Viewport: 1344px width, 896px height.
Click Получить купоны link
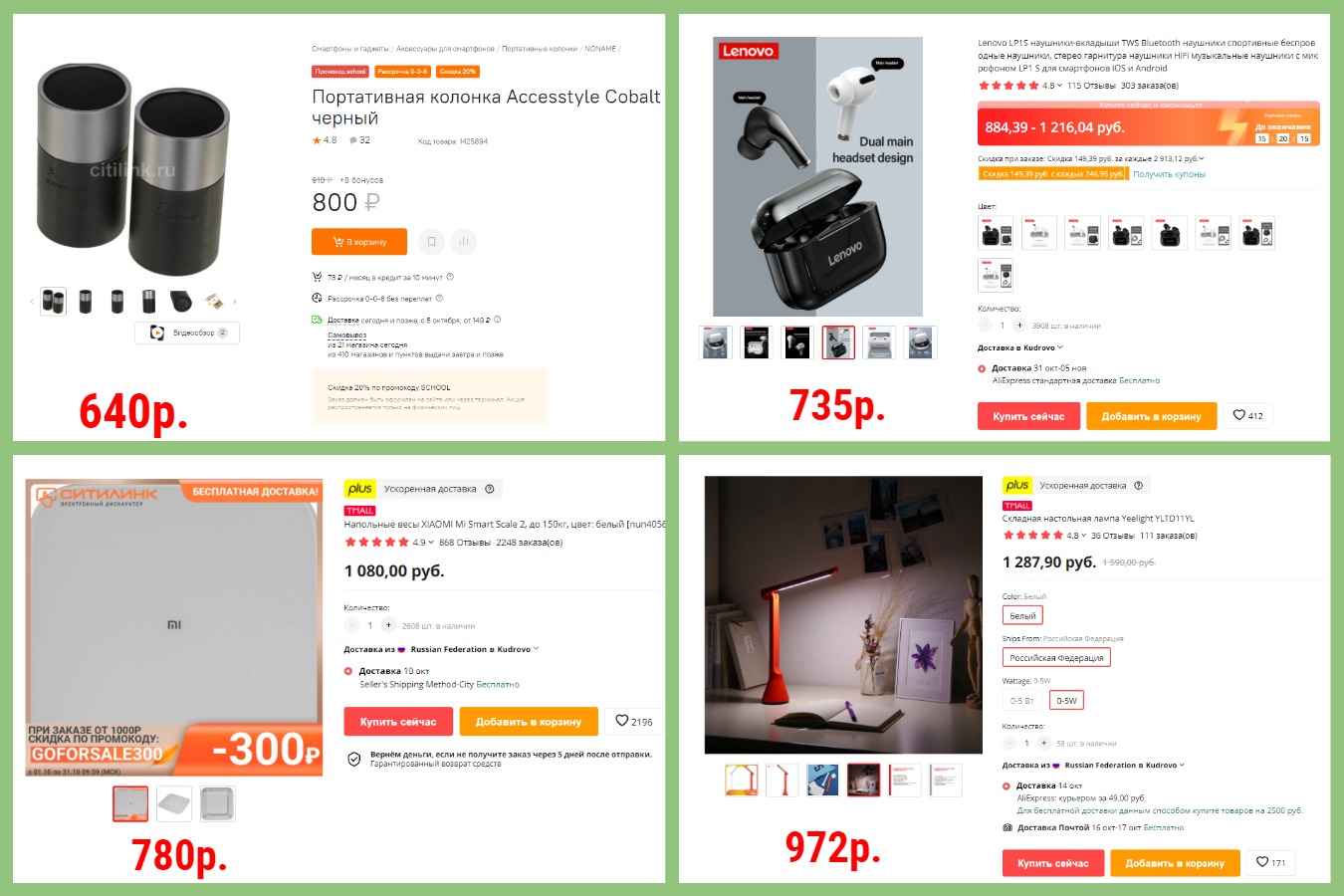coord(1169,174)
